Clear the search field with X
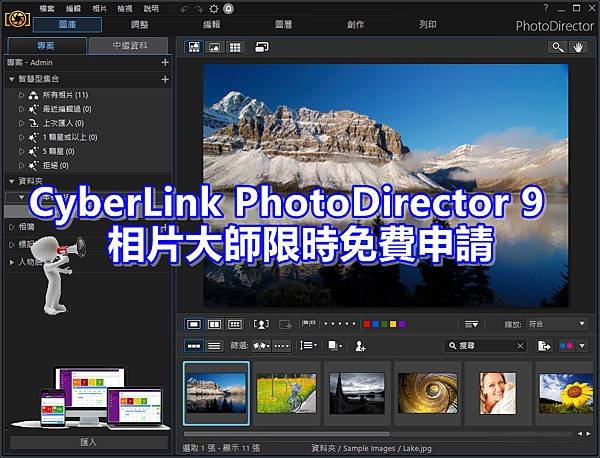This screenshot has height=458, width=600. point(520,346)
